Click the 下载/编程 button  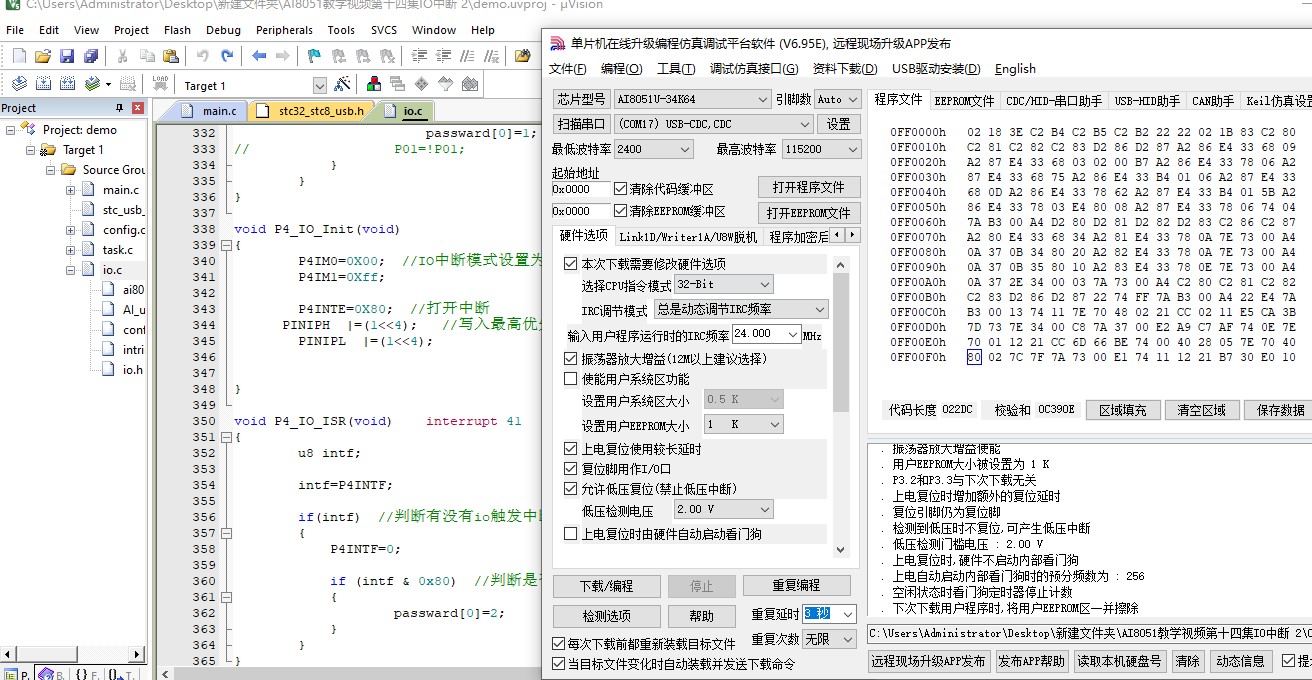606,586
